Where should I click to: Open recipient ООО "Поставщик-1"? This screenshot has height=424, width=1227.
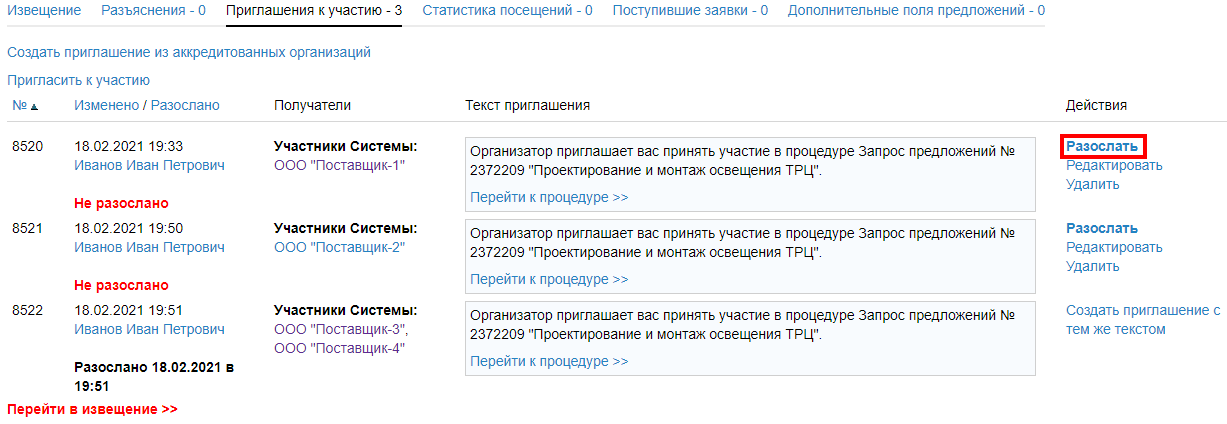(339, 165)
